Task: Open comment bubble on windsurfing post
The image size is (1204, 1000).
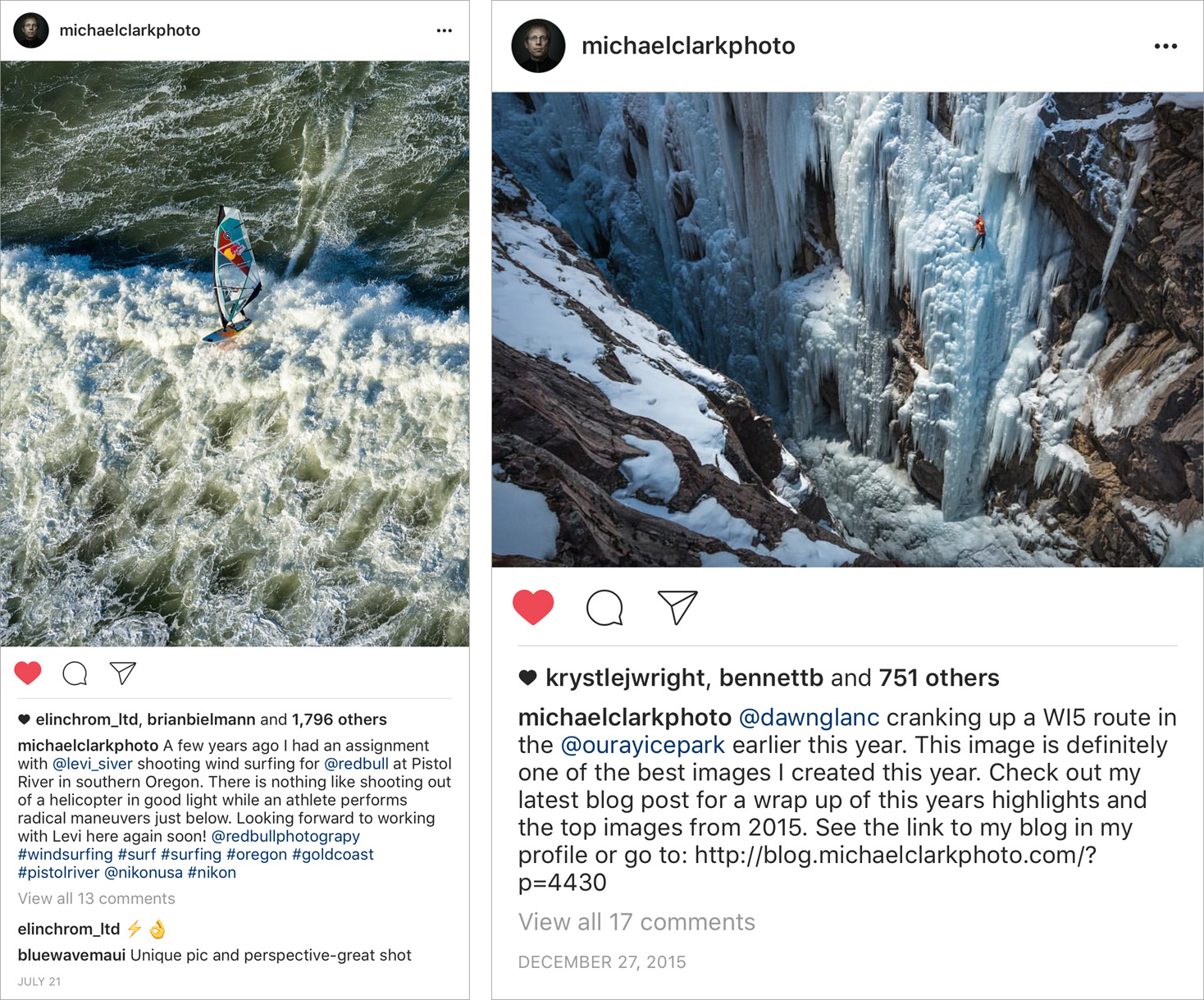Action: [x=75, y=674]
